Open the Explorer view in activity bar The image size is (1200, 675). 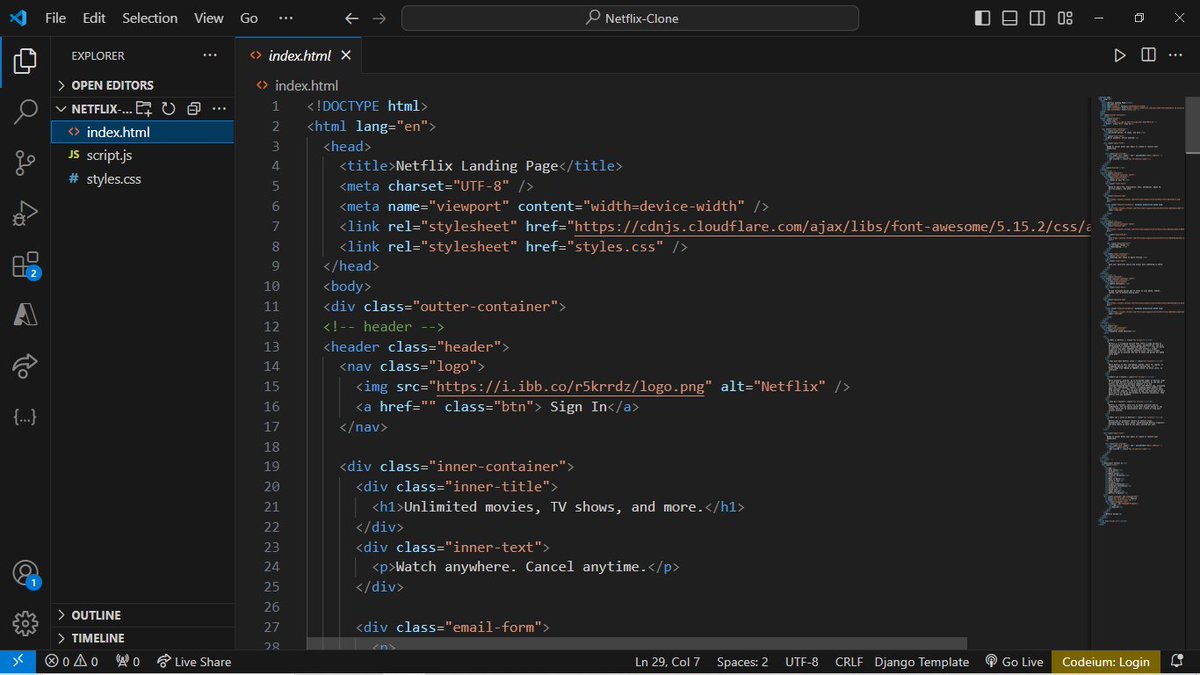click(25, 60)
